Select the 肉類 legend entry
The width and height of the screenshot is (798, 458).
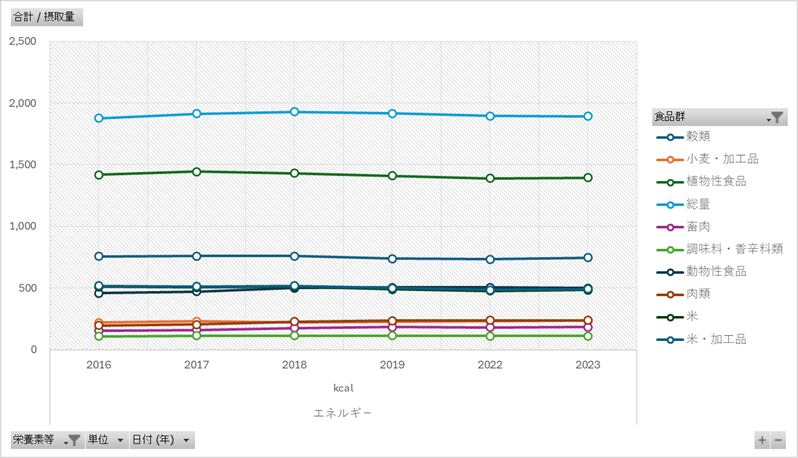click(x=699, y=294)
